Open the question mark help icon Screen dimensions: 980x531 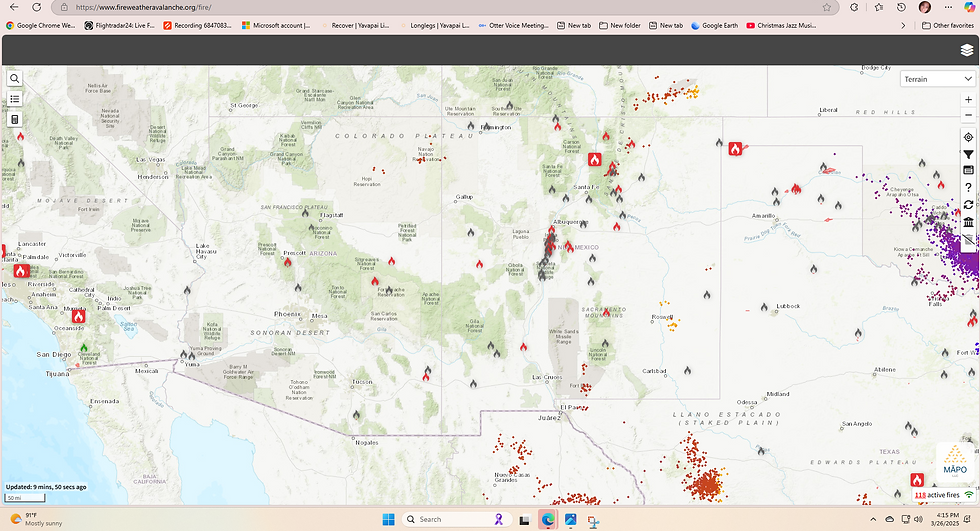pyautogui.click(x=968, y=187)
